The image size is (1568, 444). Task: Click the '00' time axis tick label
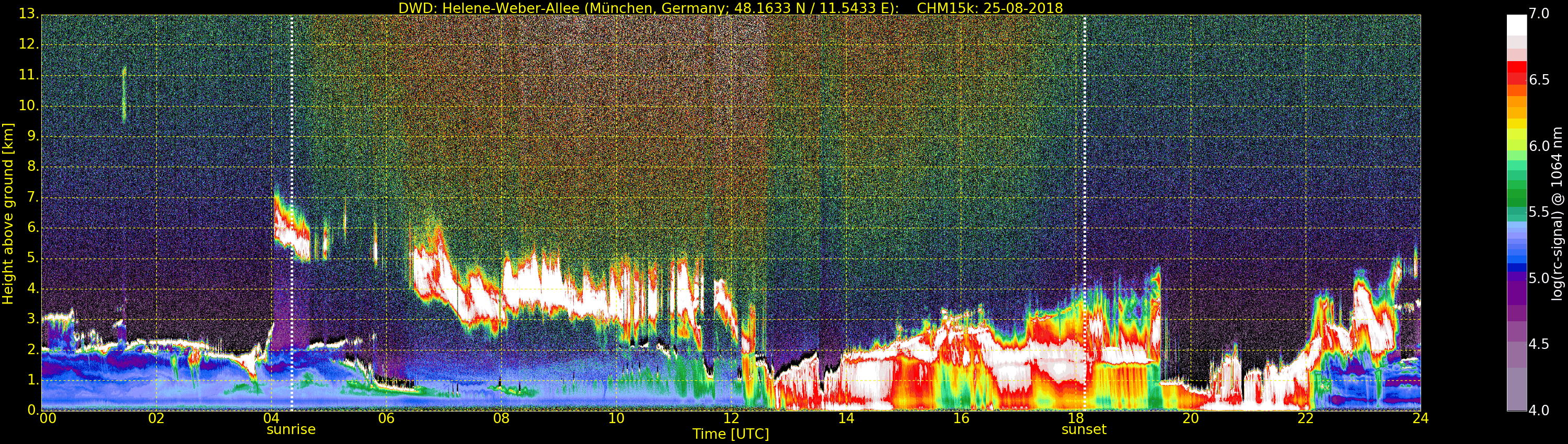click(x=47, y=418)
